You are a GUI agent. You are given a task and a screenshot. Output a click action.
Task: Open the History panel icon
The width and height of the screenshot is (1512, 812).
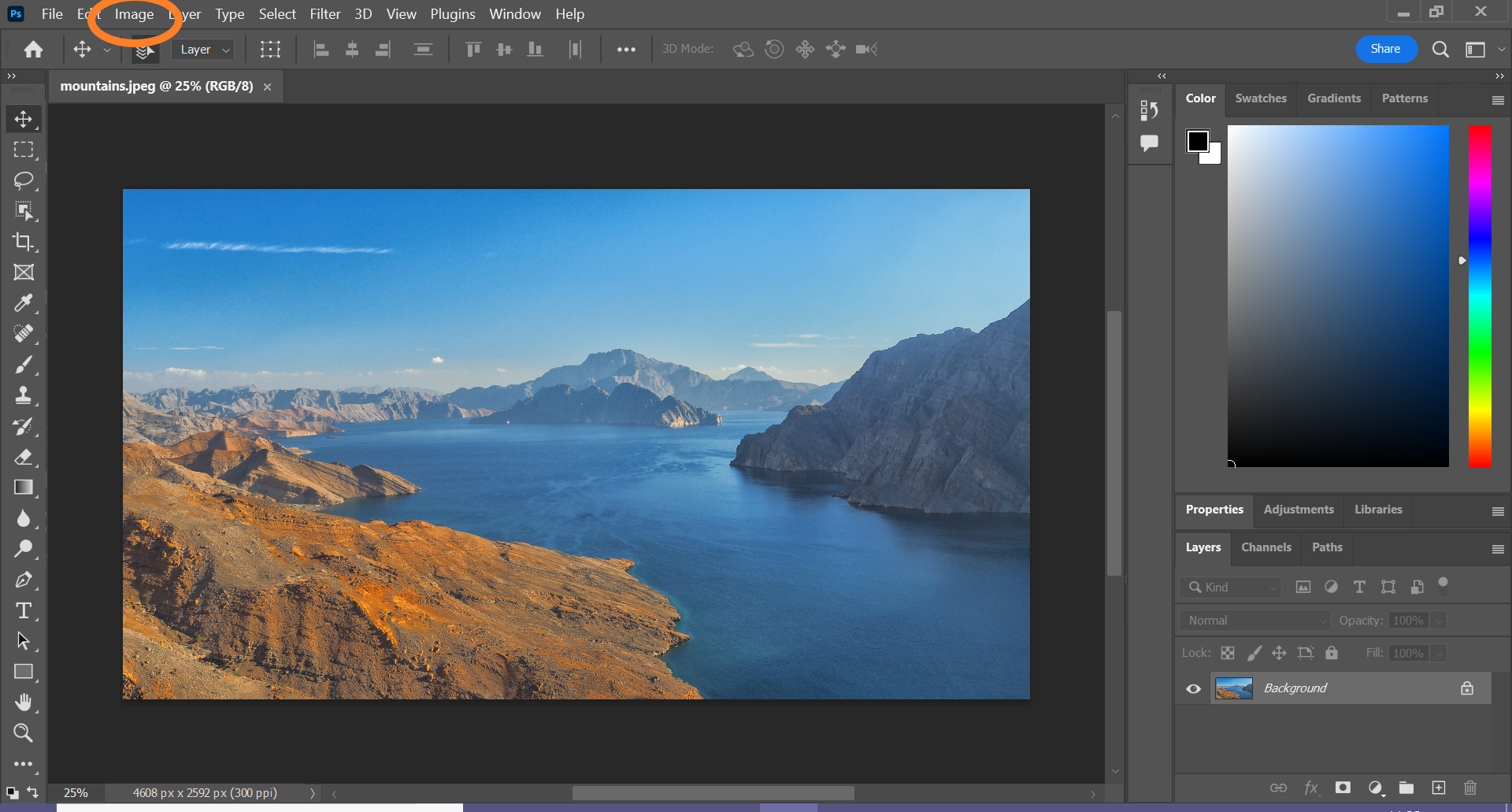point(1150,111)
